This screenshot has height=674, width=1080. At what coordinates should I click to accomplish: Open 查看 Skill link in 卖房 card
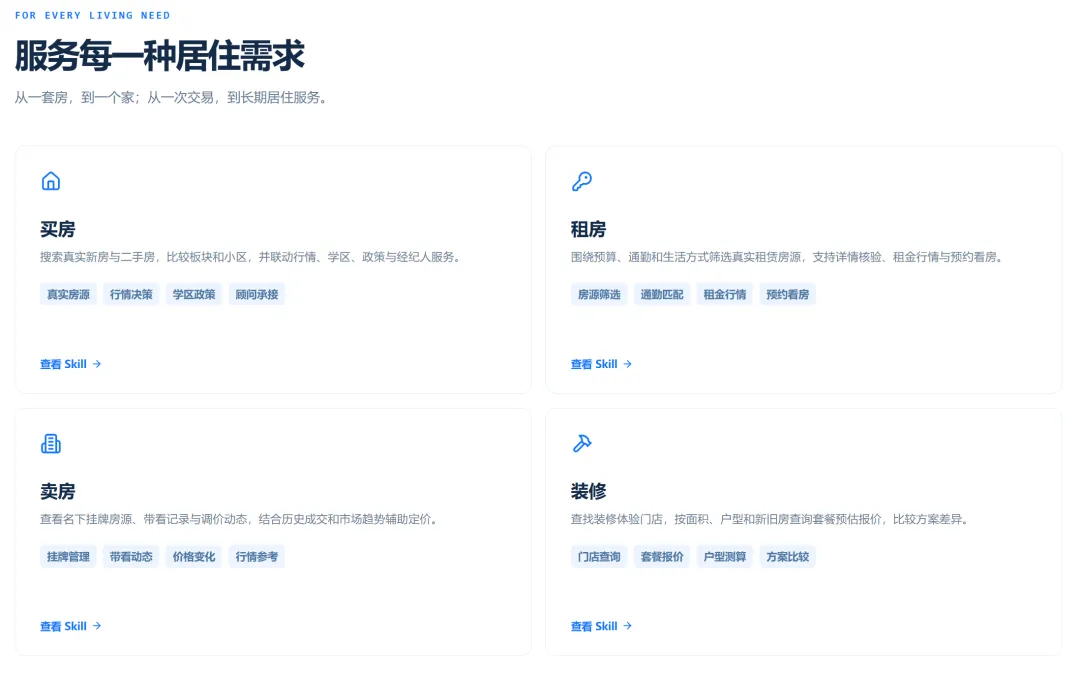pos(71,626)
